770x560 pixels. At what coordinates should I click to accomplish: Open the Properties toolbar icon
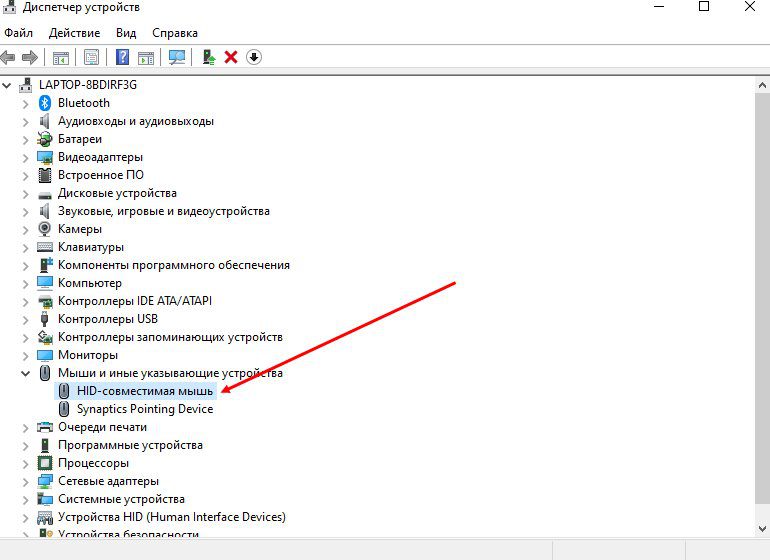91,57
